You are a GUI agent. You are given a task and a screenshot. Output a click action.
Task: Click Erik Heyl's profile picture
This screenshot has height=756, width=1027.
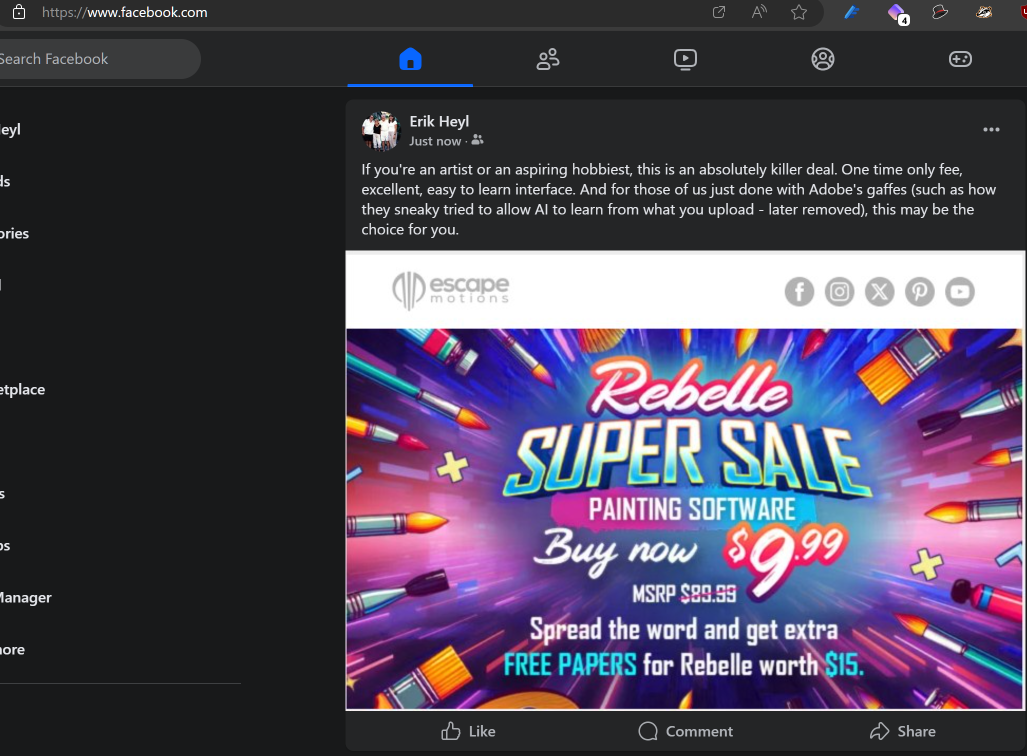click(x=381, y=130)
